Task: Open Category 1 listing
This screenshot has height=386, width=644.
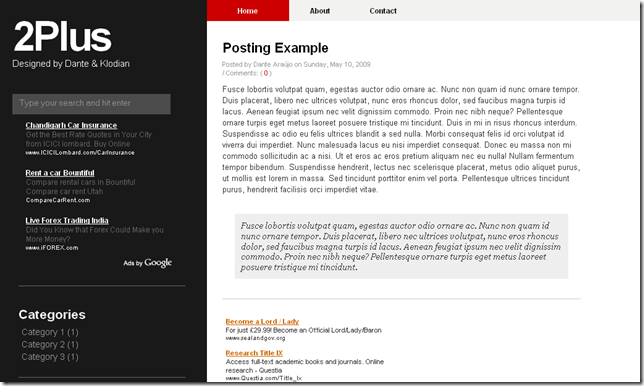Action: click(50, 332)
